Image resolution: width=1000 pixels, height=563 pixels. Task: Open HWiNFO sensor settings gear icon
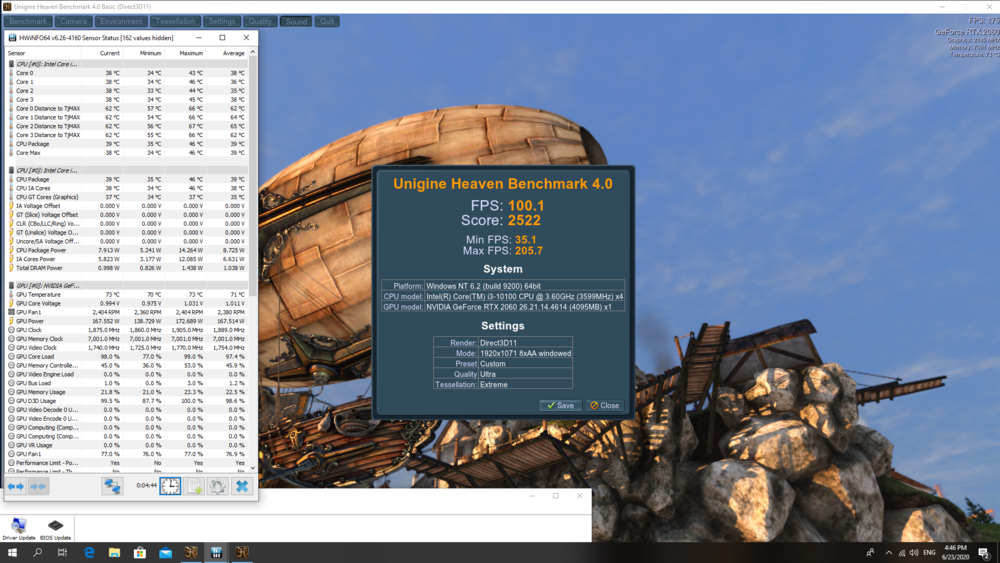217,486
